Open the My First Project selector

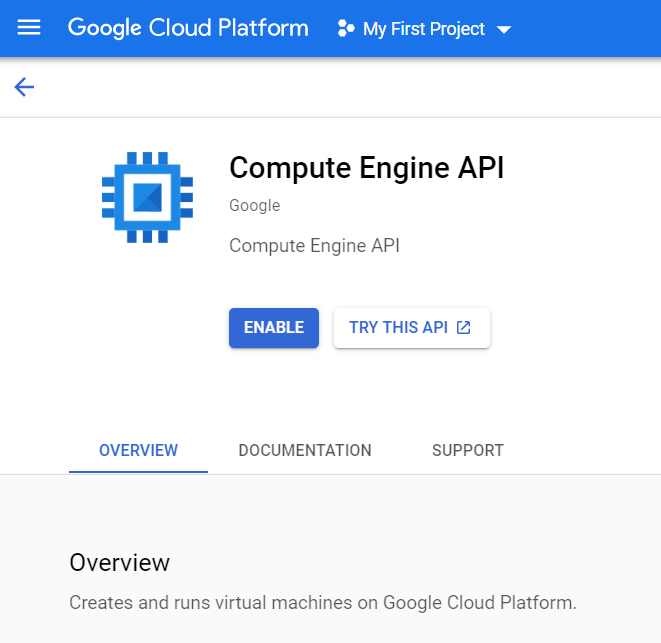[424, 29]
